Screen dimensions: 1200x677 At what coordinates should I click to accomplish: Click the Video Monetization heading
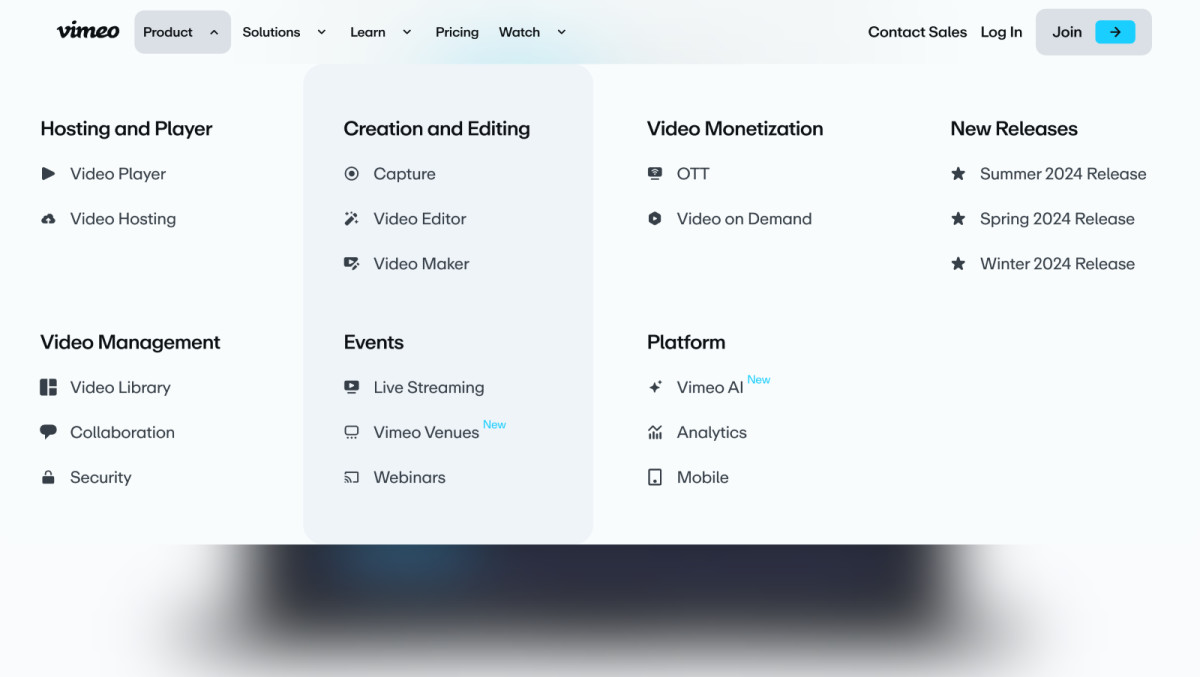(x=735, y=129)
